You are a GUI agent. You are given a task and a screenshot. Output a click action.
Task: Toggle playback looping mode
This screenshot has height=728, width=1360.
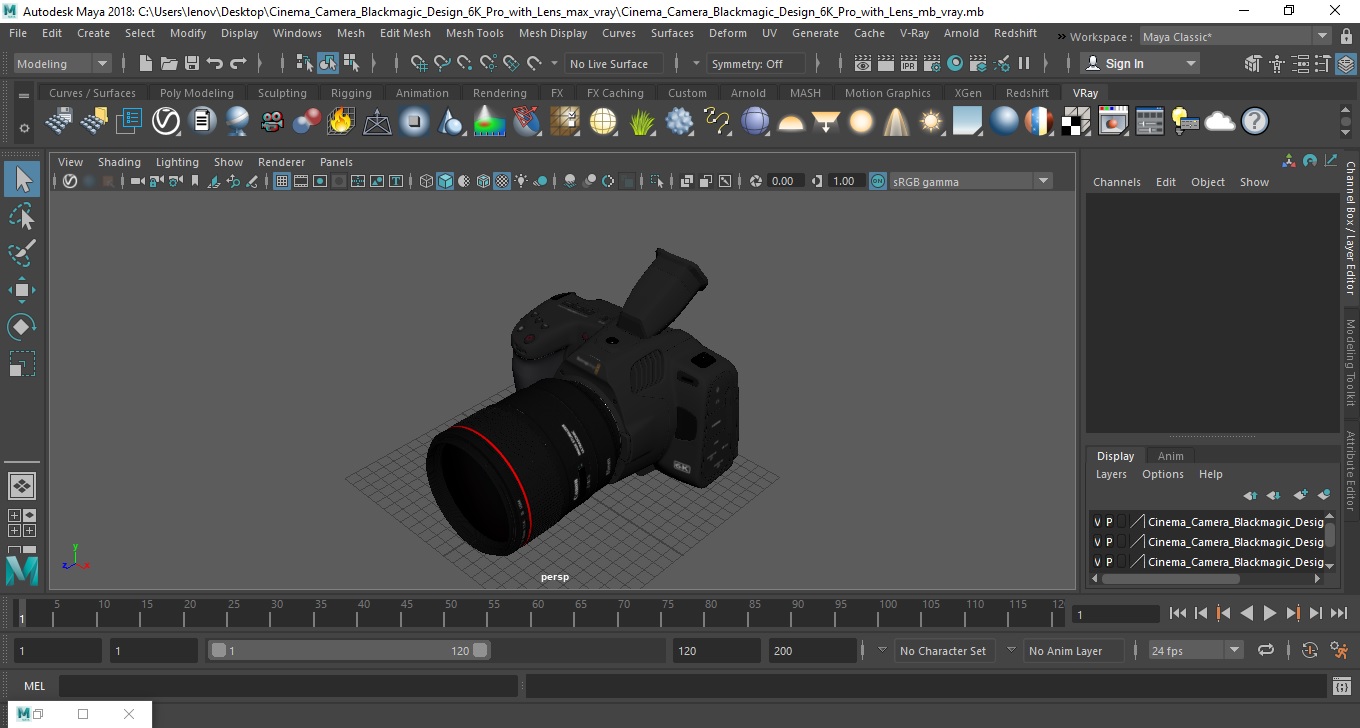tap(1266, 650)
